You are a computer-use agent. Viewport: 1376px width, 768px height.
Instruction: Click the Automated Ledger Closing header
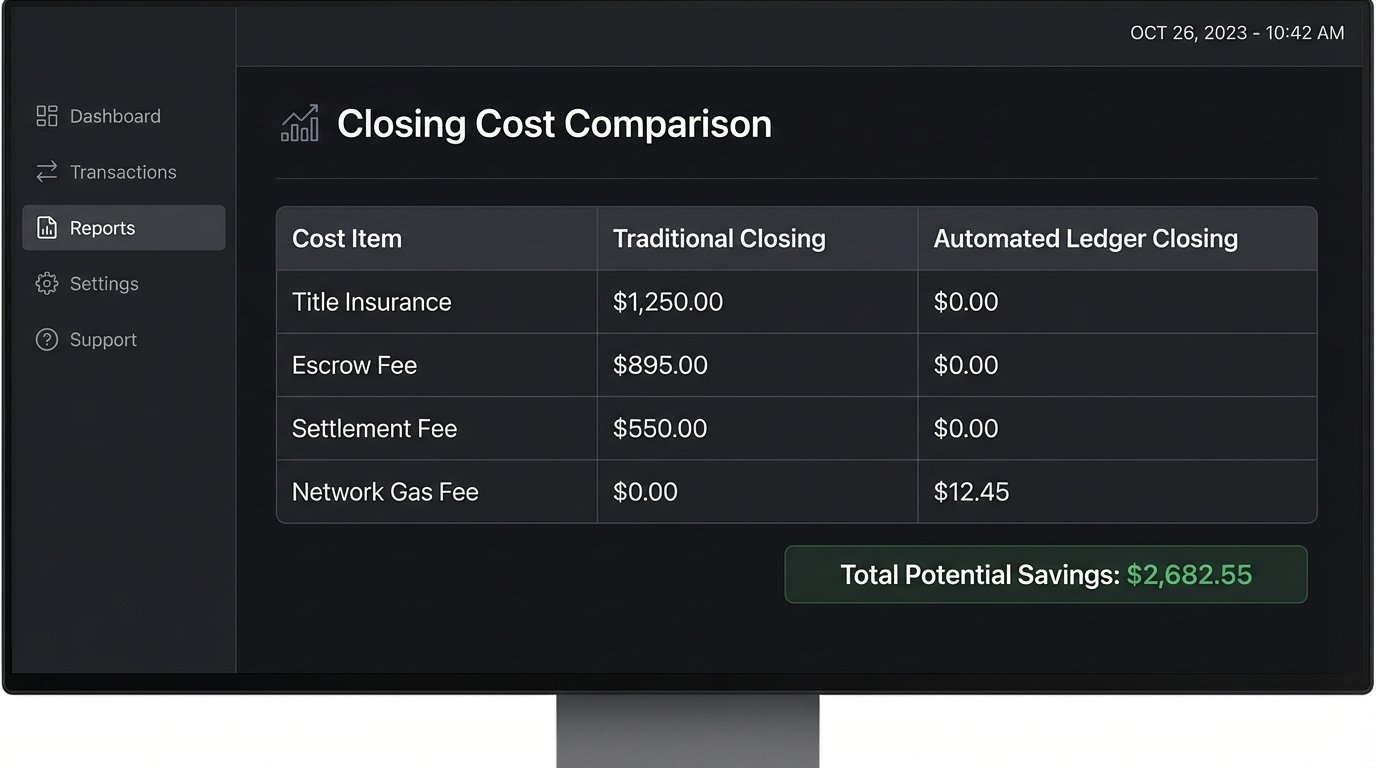1086,239
